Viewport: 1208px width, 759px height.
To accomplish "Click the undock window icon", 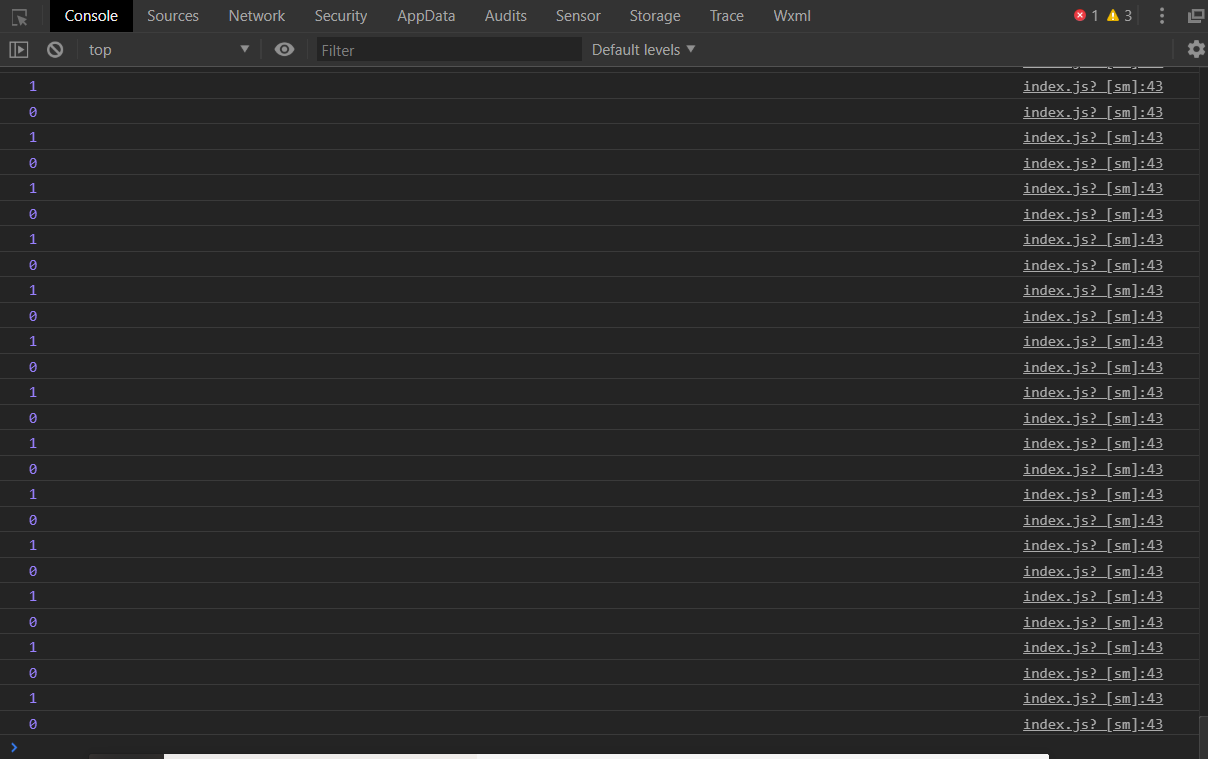I will 1196,16.
